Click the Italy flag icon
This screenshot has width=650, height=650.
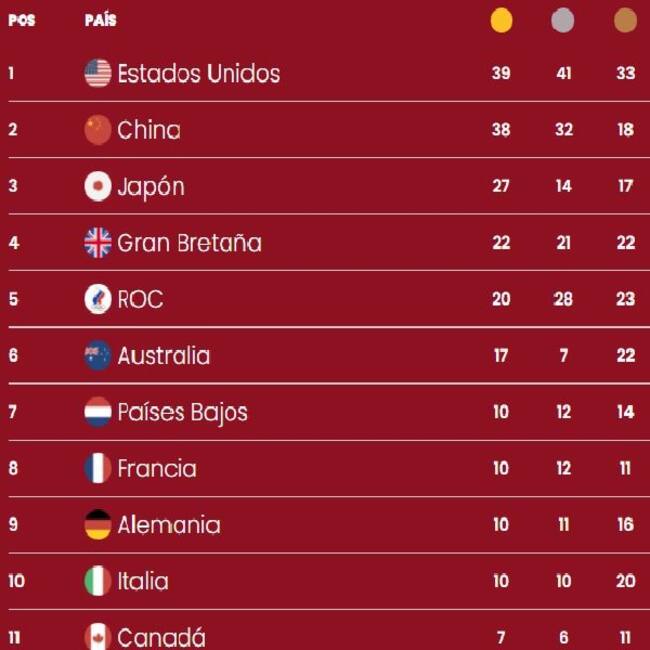(97, 581)
